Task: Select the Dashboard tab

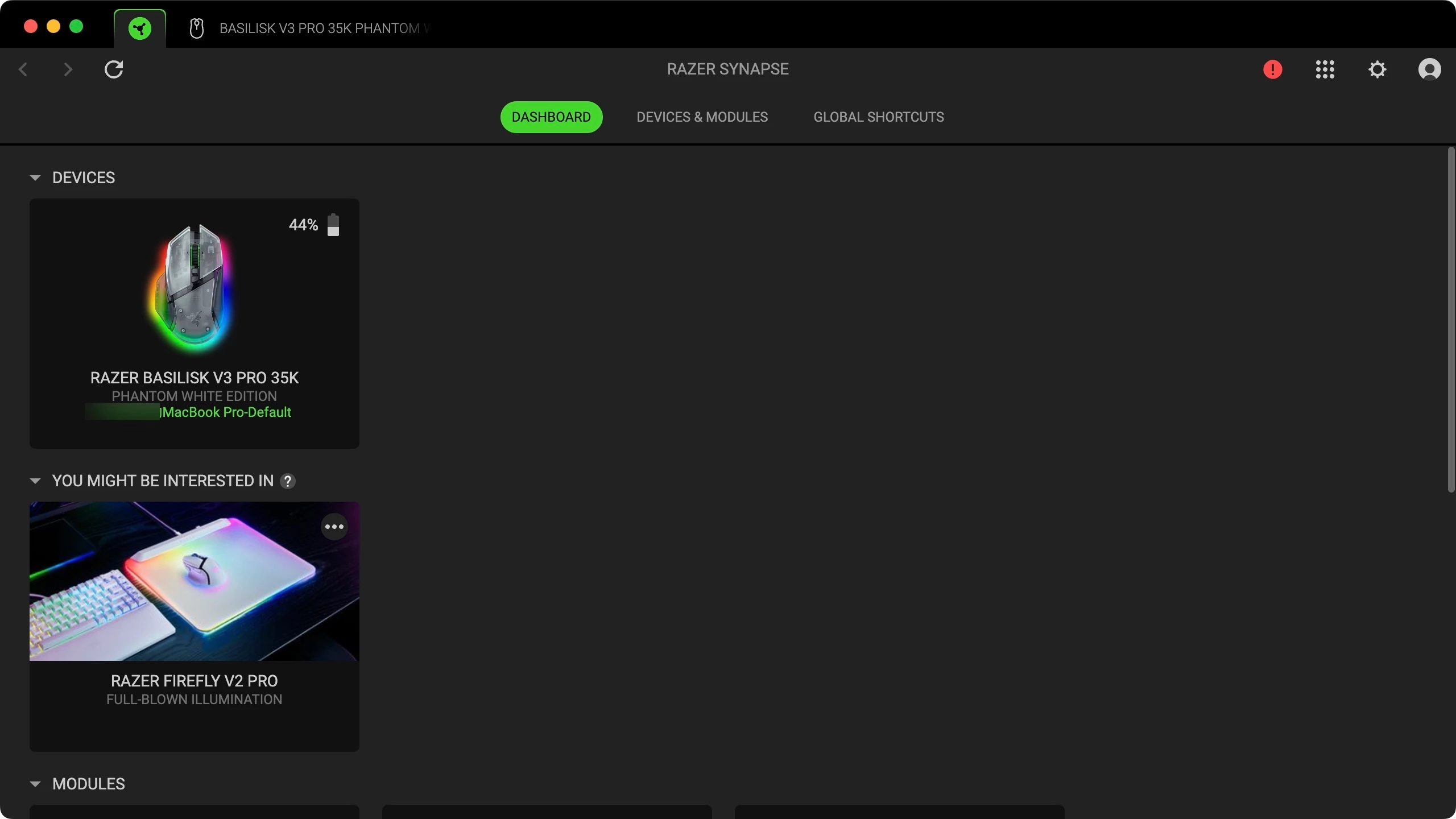Action: coord(551,117)
